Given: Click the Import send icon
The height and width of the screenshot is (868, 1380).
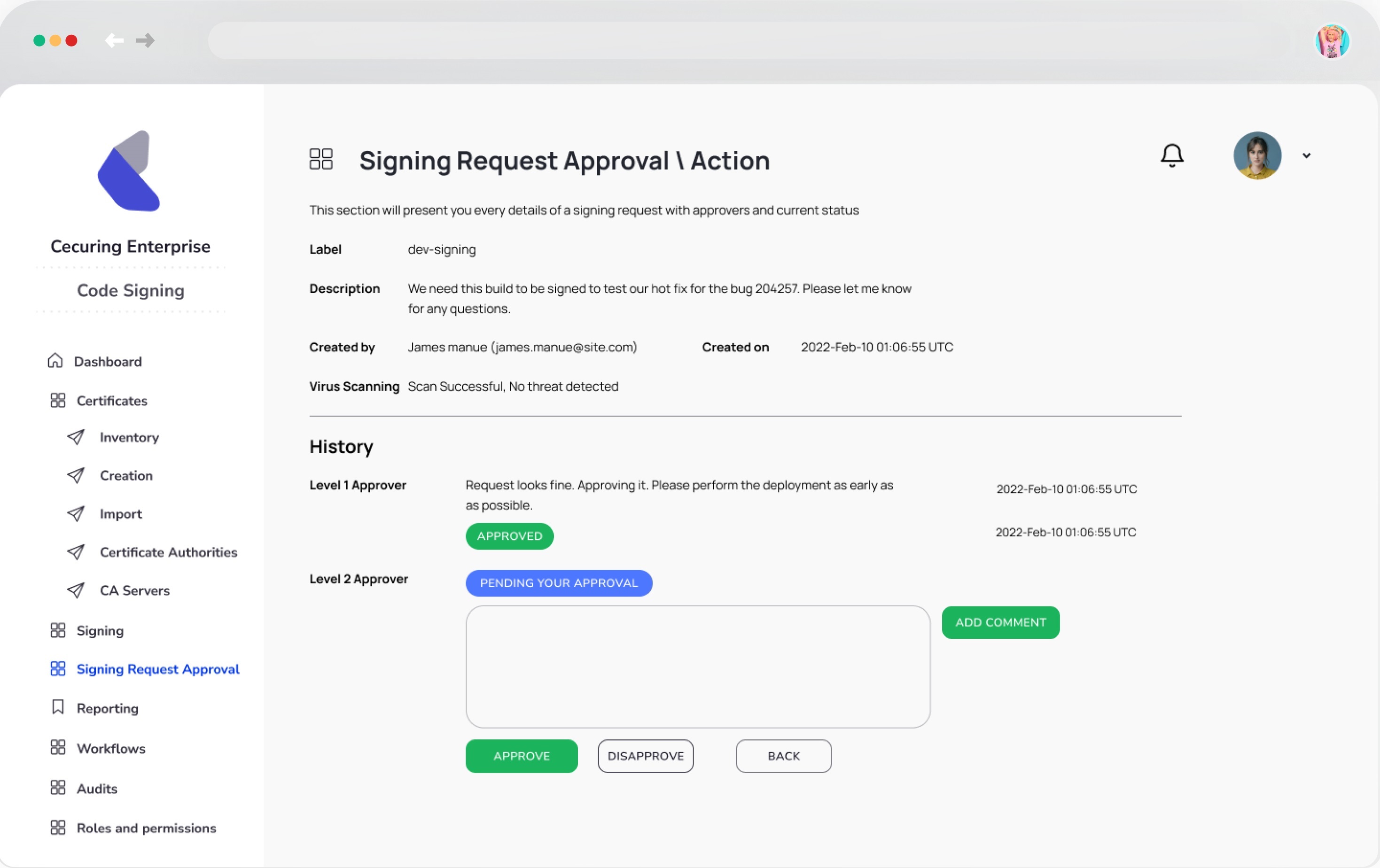Looking at the screenshot, I should [x=77, y=514].
